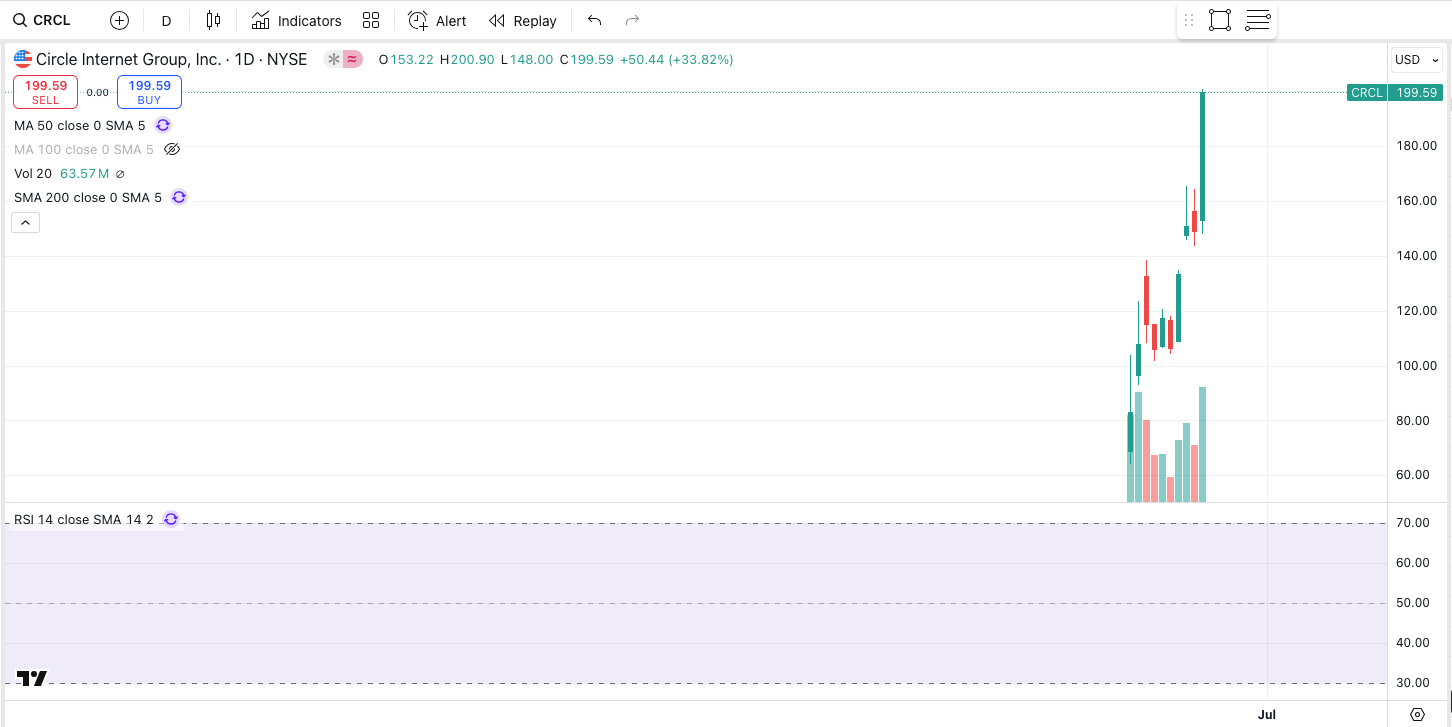The height and width of the screenshot is (727, 1452).
Task: Click the SMA 200 refresh icon
Action: pos(179,197)
